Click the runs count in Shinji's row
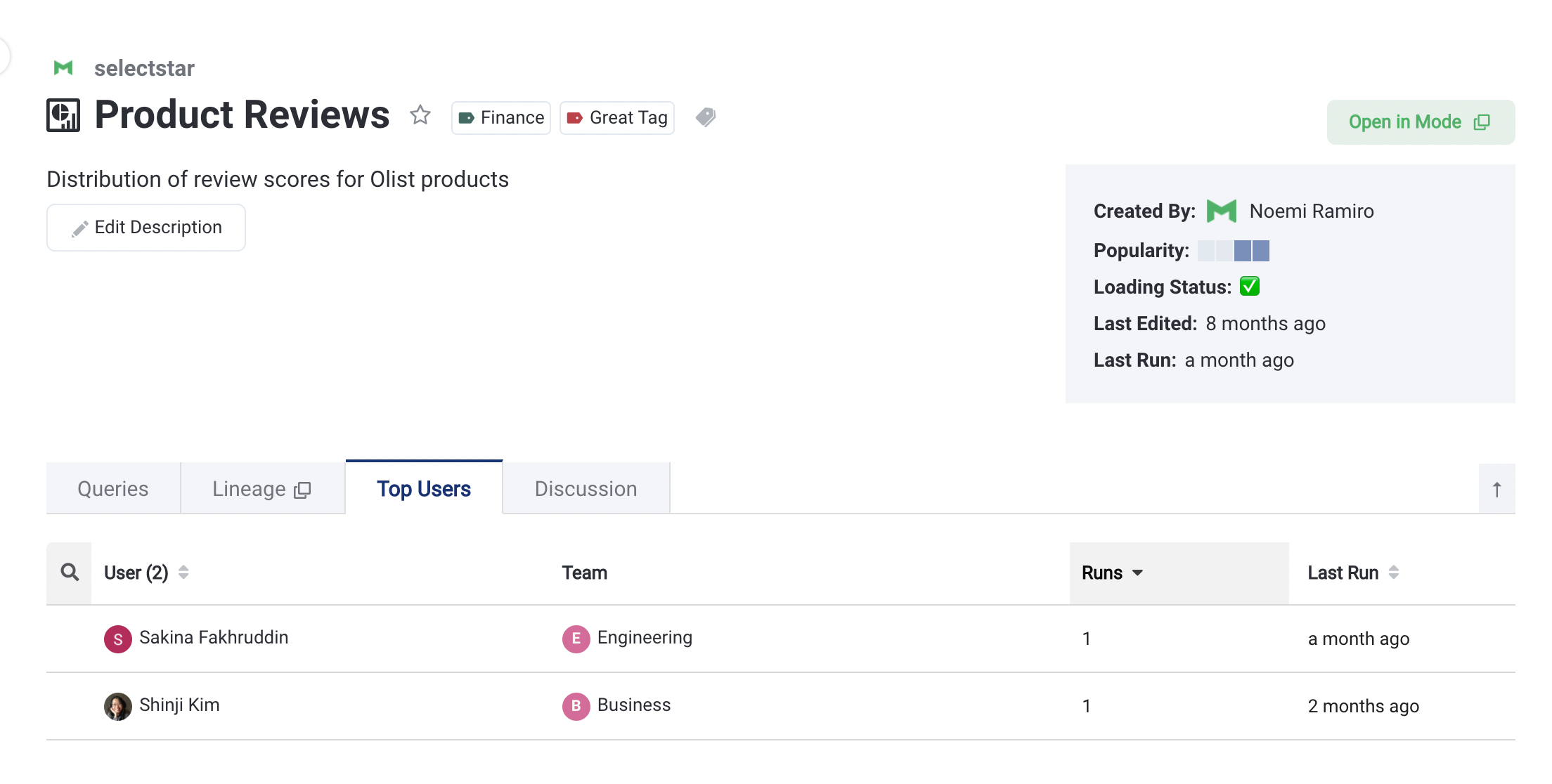 point(1087,706)
